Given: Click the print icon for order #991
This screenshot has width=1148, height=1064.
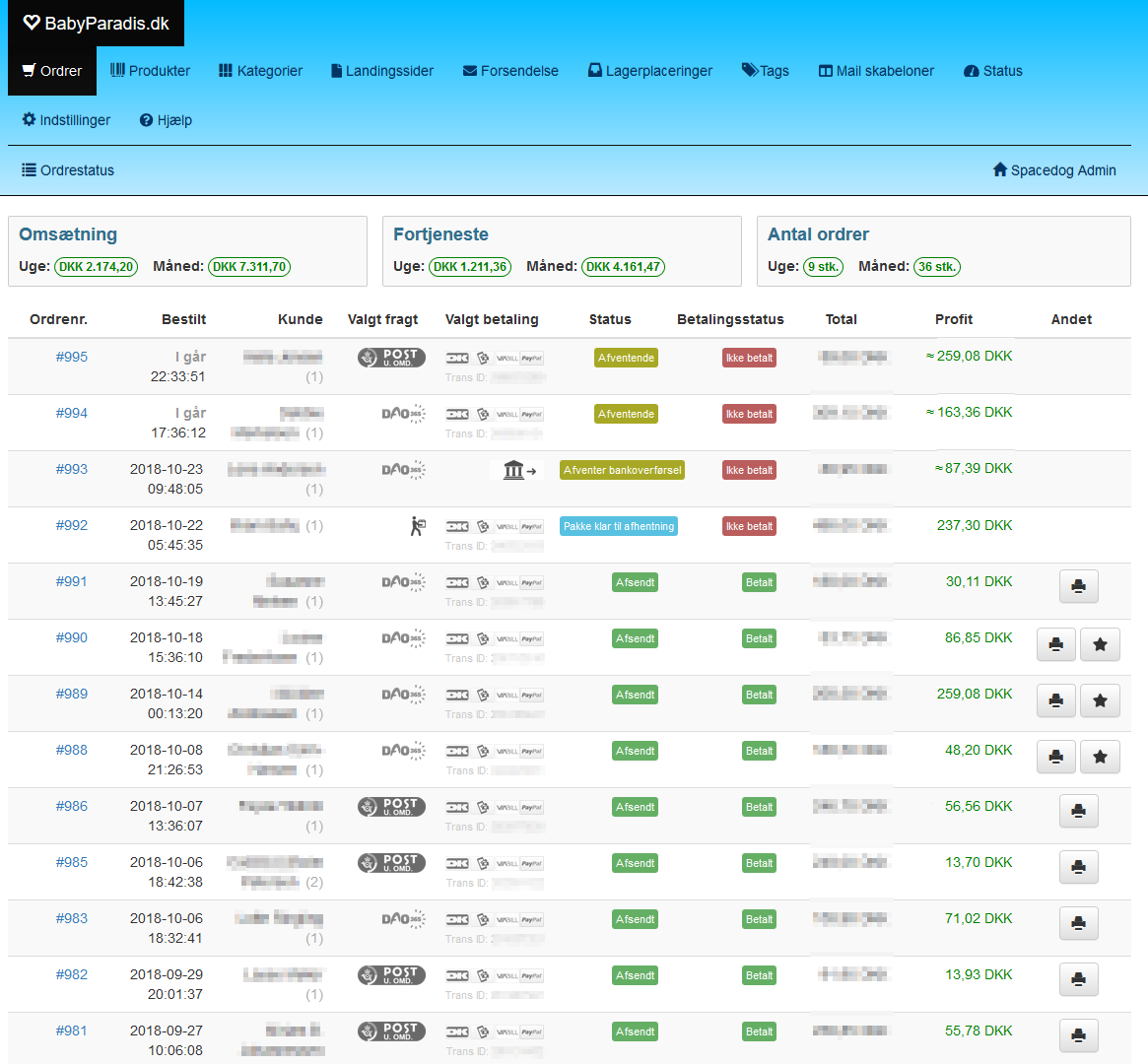Looking at the screenshot, I should click(x=1078, y=586).
